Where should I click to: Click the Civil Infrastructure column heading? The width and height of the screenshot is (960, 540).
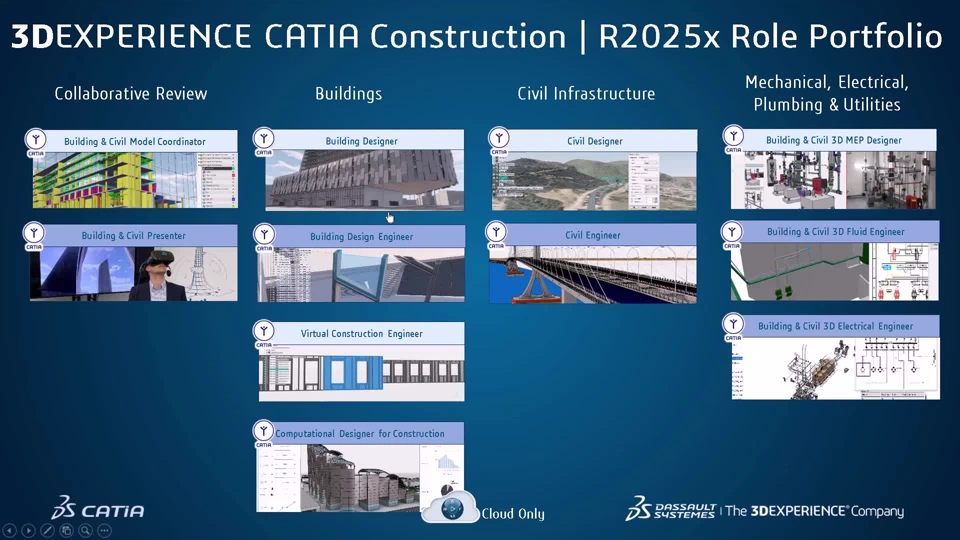(x=586, y=94)
